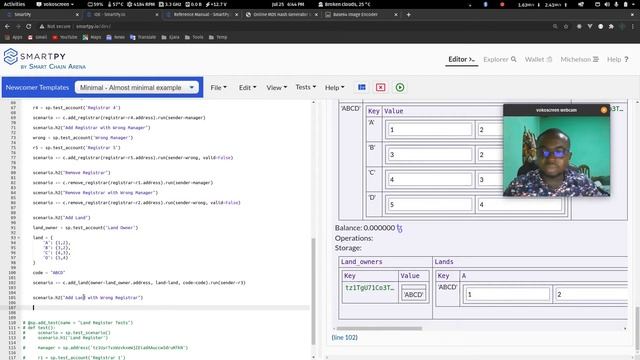The height and width of the screenshot is (360, 640).
Task: Click the webcam video preview
Action: pyautogui.click(x=556, y=156)
